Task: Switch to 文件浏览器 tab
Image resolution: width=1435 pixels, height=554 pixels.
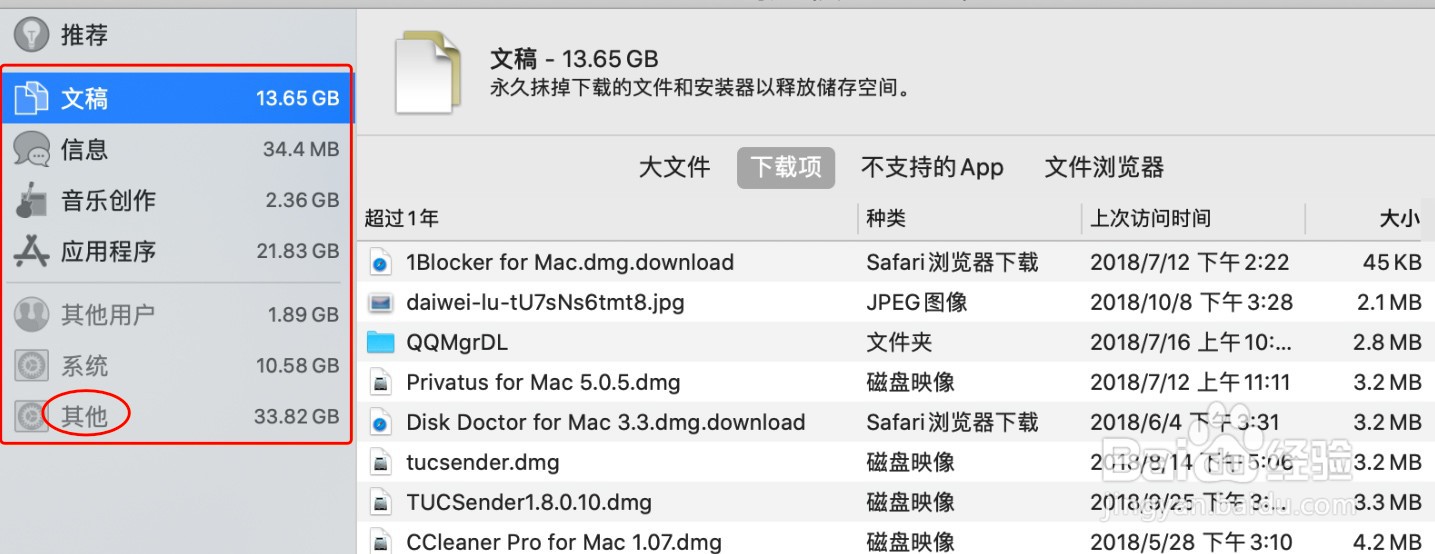Action: point(1104,167)
